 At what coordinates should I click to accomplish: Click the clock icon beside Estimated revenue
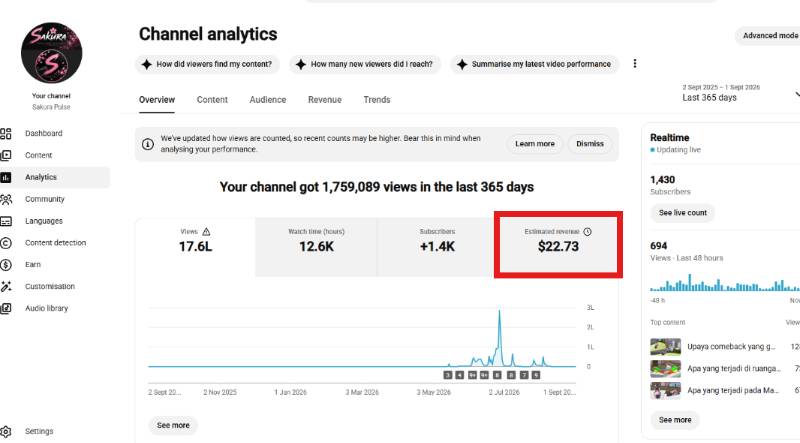[x=587, y=232]
